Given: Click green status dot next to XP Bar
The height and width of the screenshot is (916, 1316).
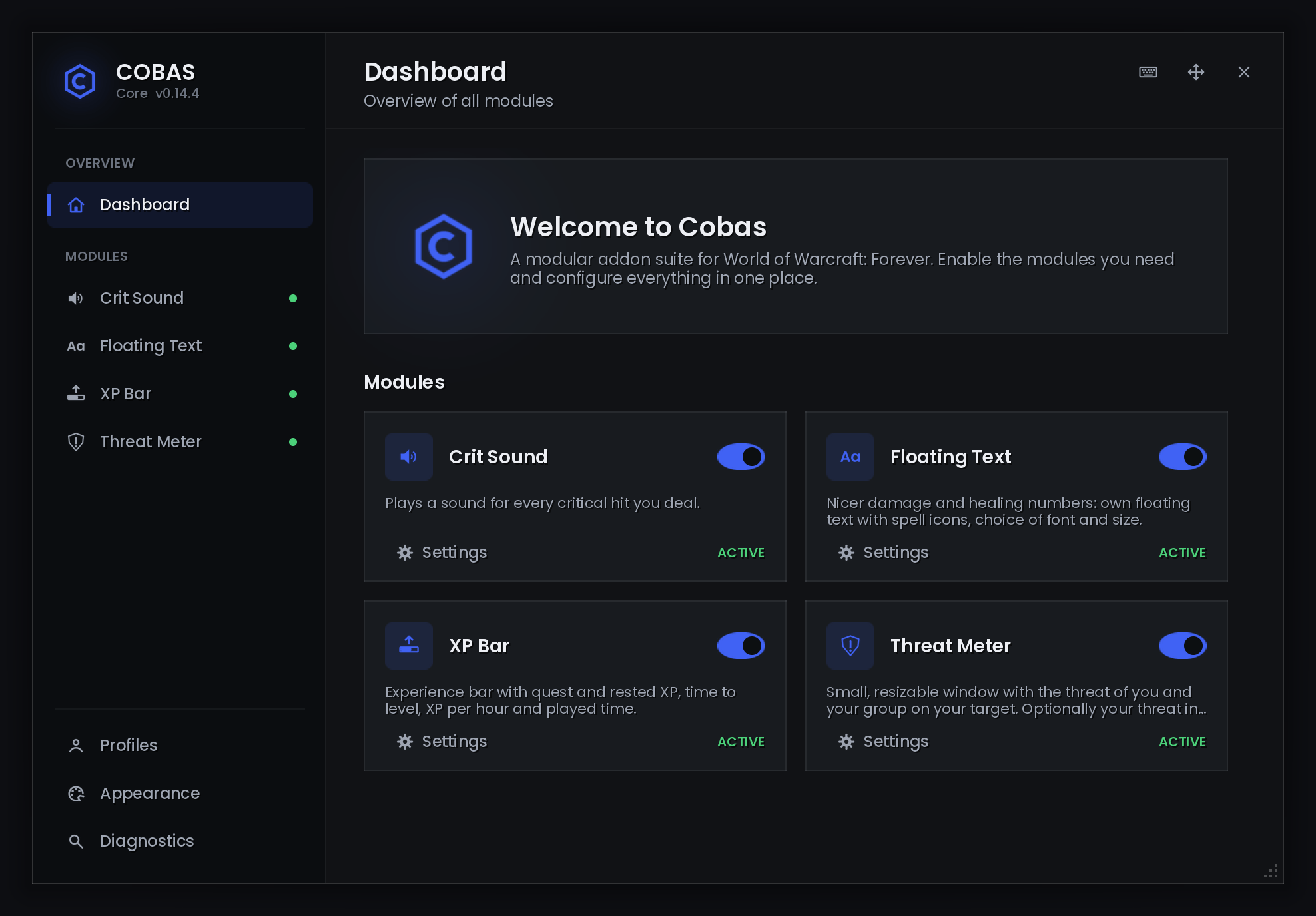Looking at the screenshot, I should pyautogui.click(x=293, y=394).
